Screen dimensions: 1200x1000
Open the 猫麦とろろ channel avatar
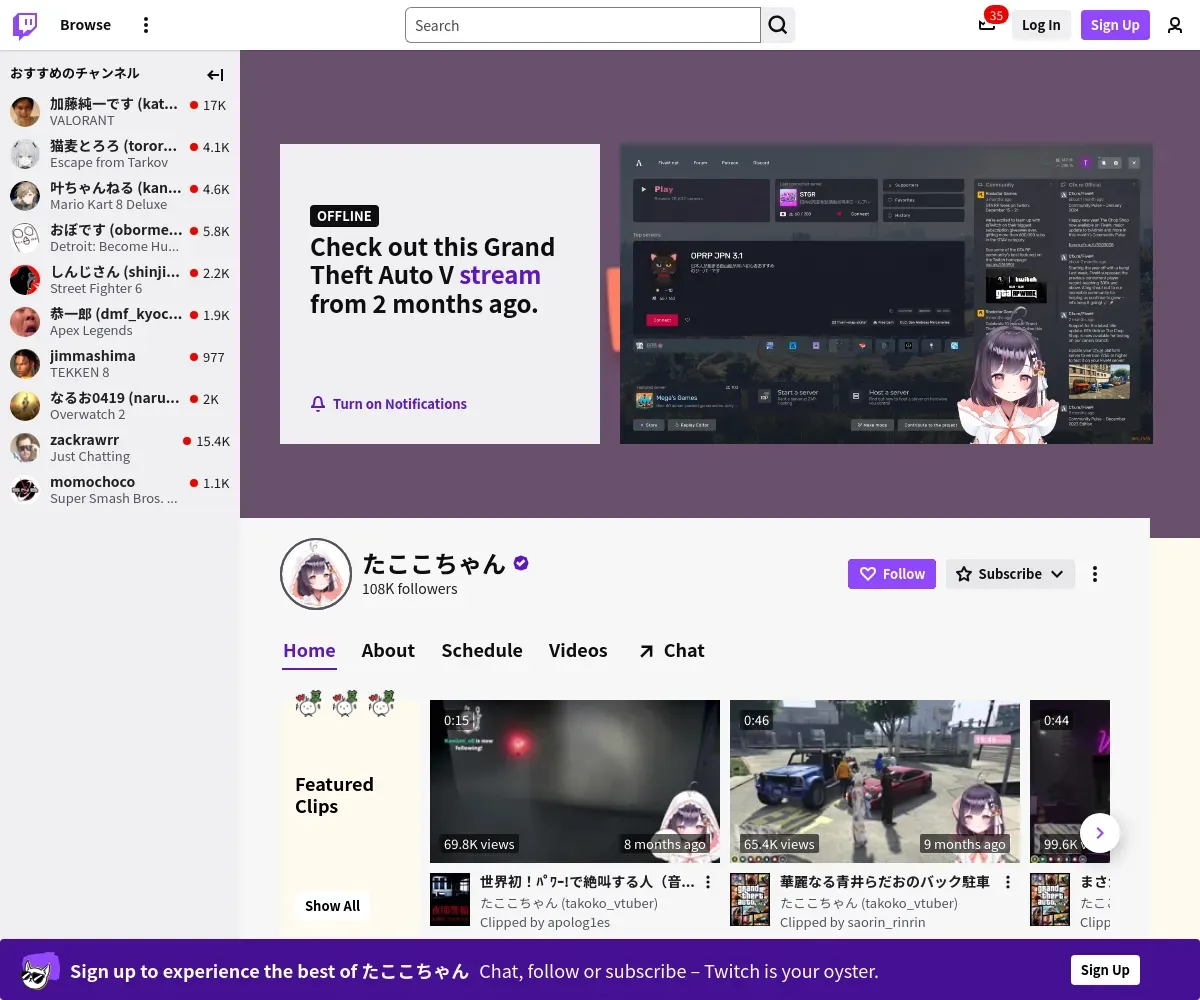tap(25, 153)
